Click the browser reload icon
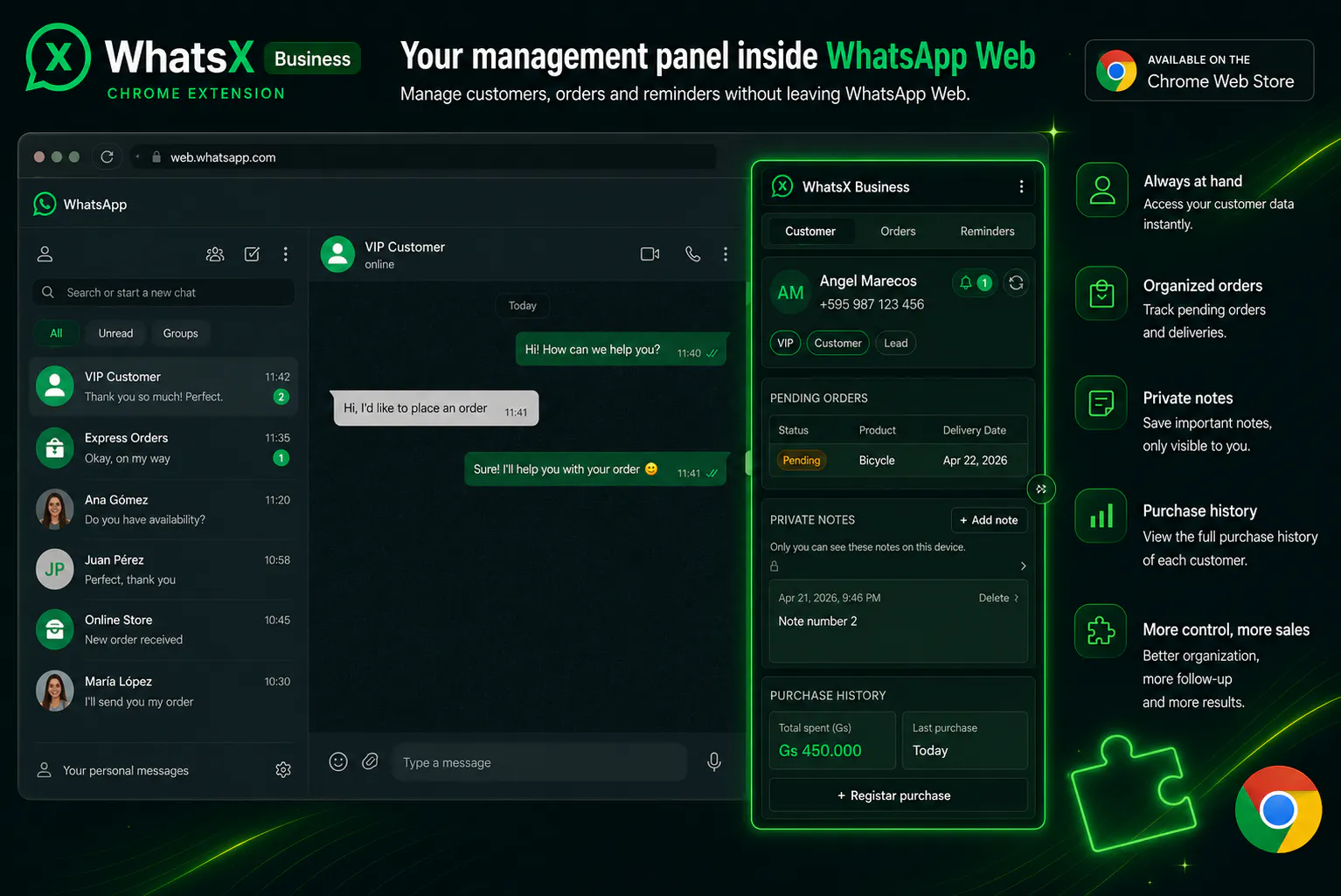The width and height of the screenshot is (1341, 896). tap(107, 157)
